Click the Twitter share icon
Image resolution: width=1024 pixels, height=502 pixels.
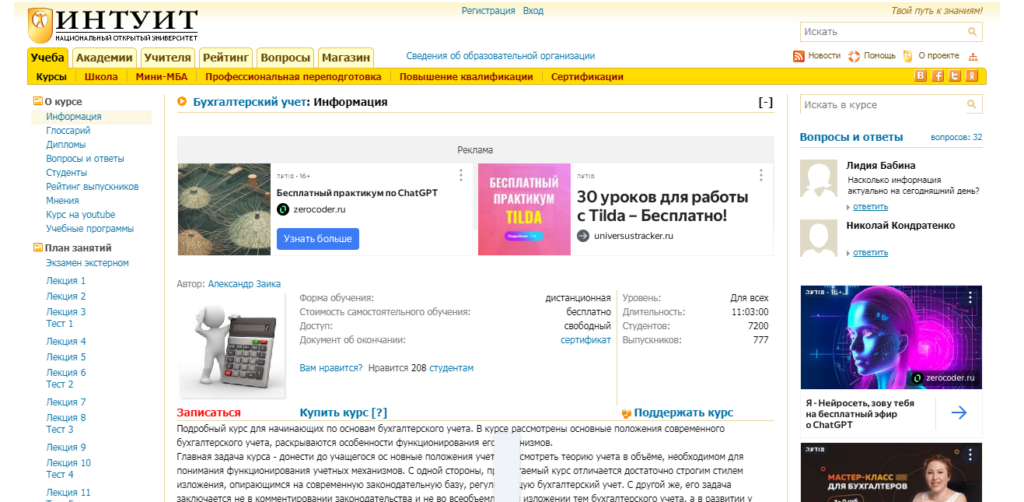click(x=955, y=76)
